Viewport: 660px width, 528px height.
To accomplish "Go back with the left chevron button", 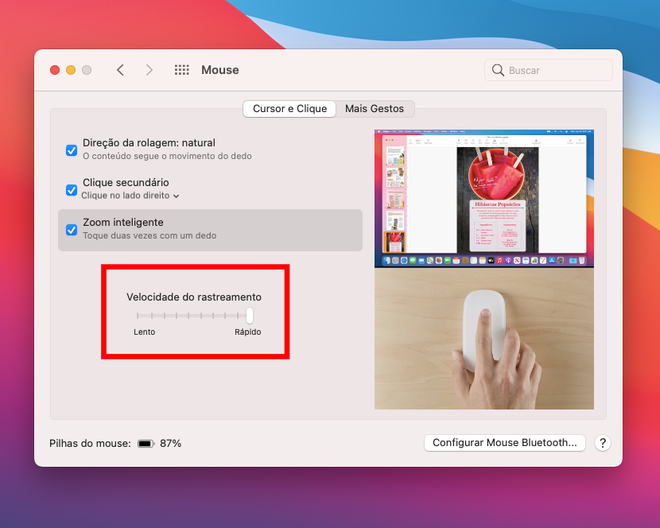I will (x=120, y=70).
